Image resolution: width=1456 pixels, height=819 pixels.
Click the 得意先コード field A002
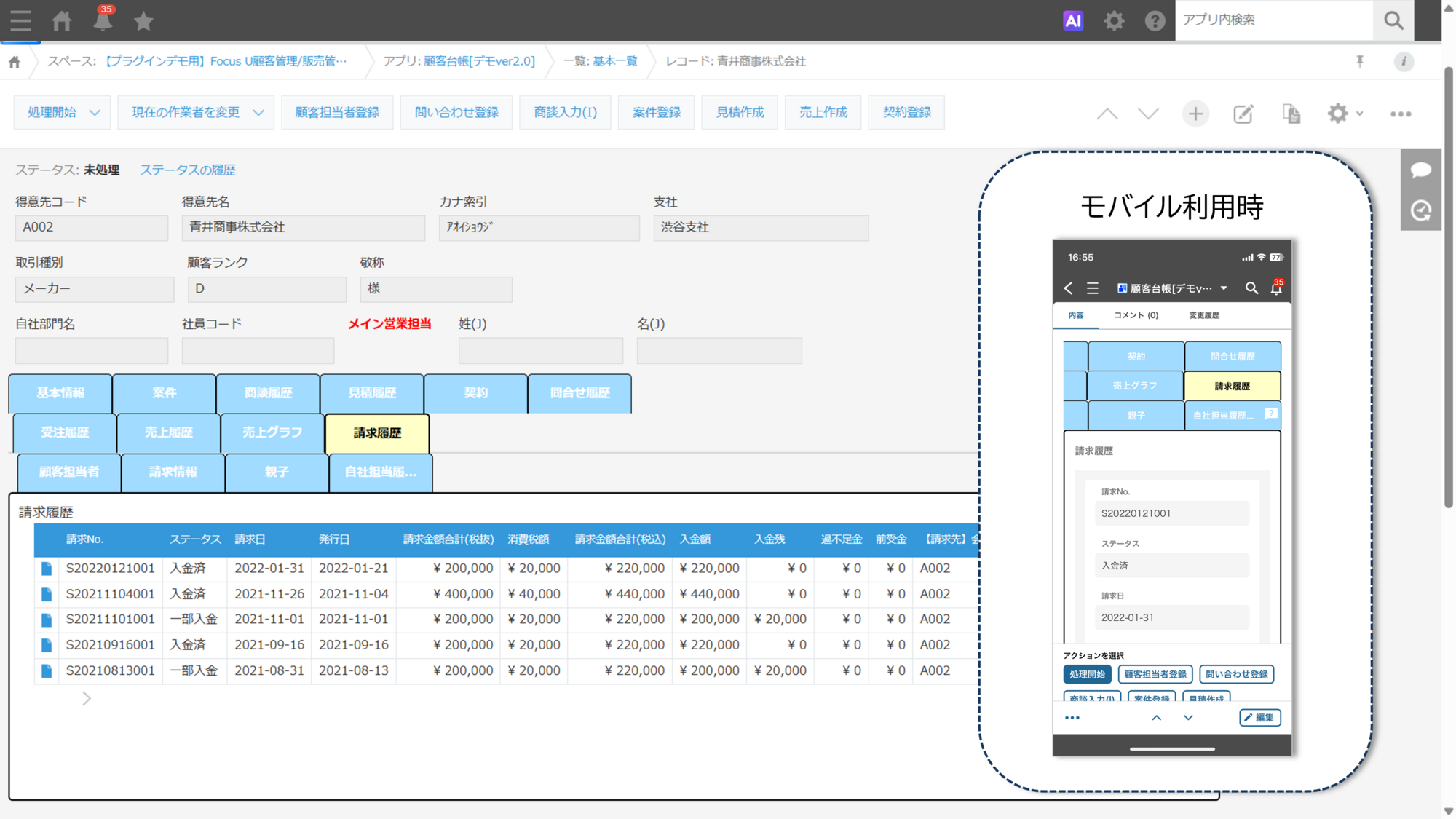point(92,227)
